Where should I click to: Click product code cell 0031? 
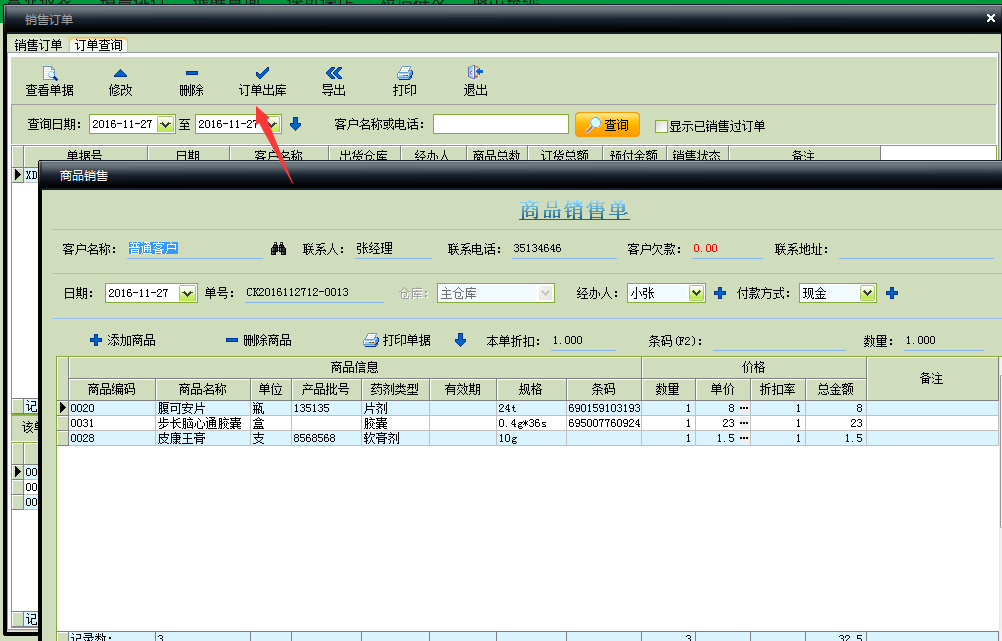(112, 423)
